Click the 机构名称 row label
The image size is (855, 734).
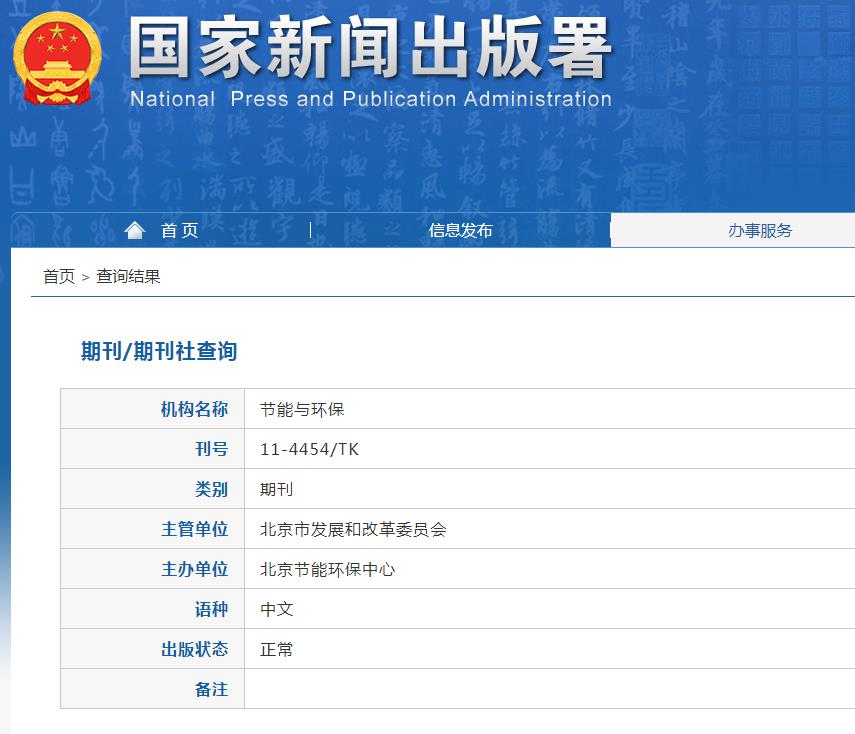198,408
